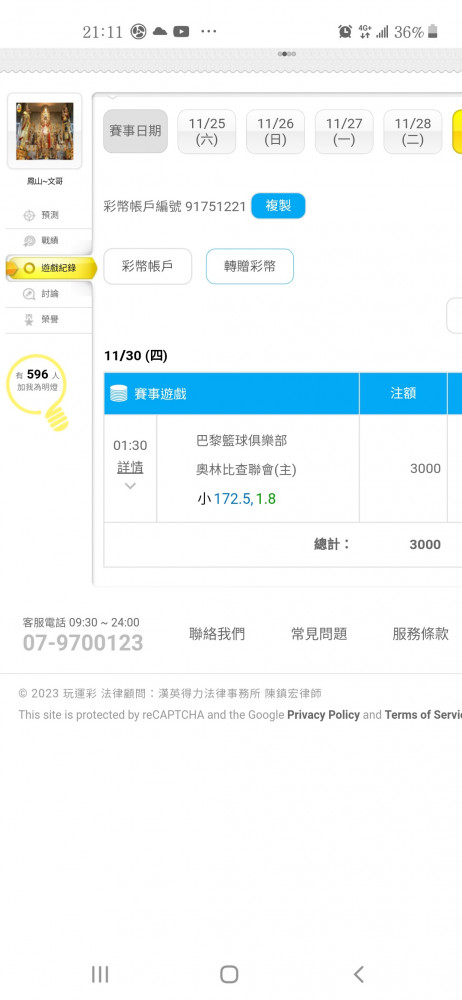Select the 11/26 (日) date tab
The image size is (462, 1000).
tap(275, 131)
